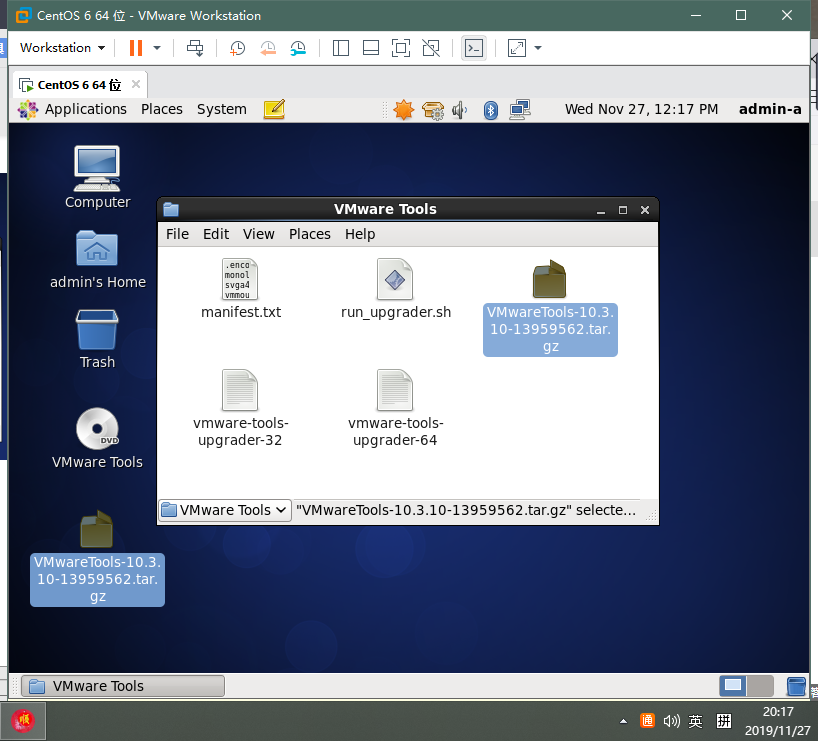Image resolution: width=818 pixels, height=741 pixels.
Task: Click the 拼 input mode tray indicator
Action: [724, 721]
